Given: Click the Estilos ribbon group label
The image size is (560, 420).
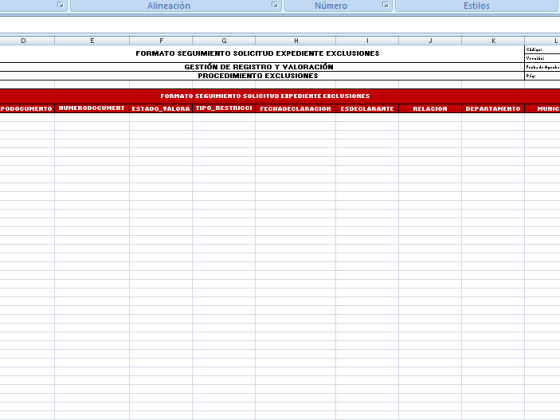Looking at the screenshot, I should click(x=476, y=6).
